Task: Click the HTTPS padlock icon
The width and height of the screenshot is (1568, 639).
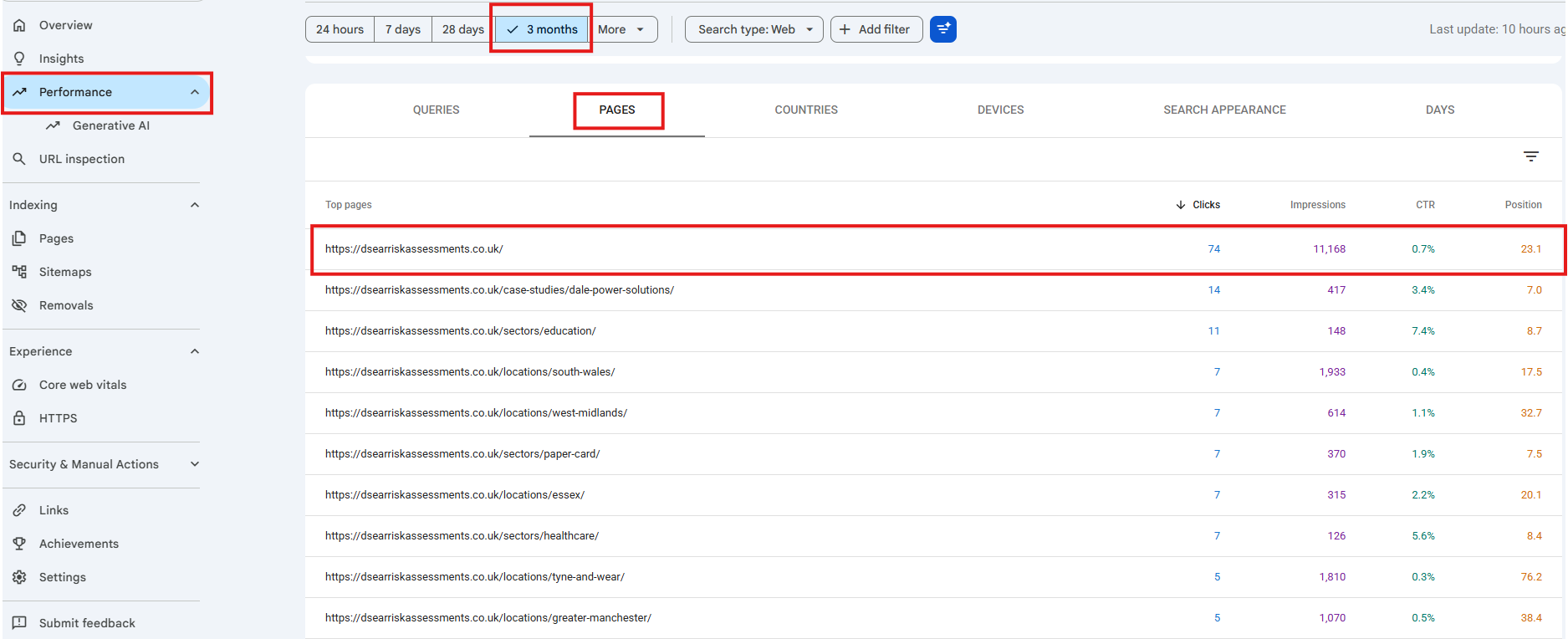Action: [x=19, y=418]
